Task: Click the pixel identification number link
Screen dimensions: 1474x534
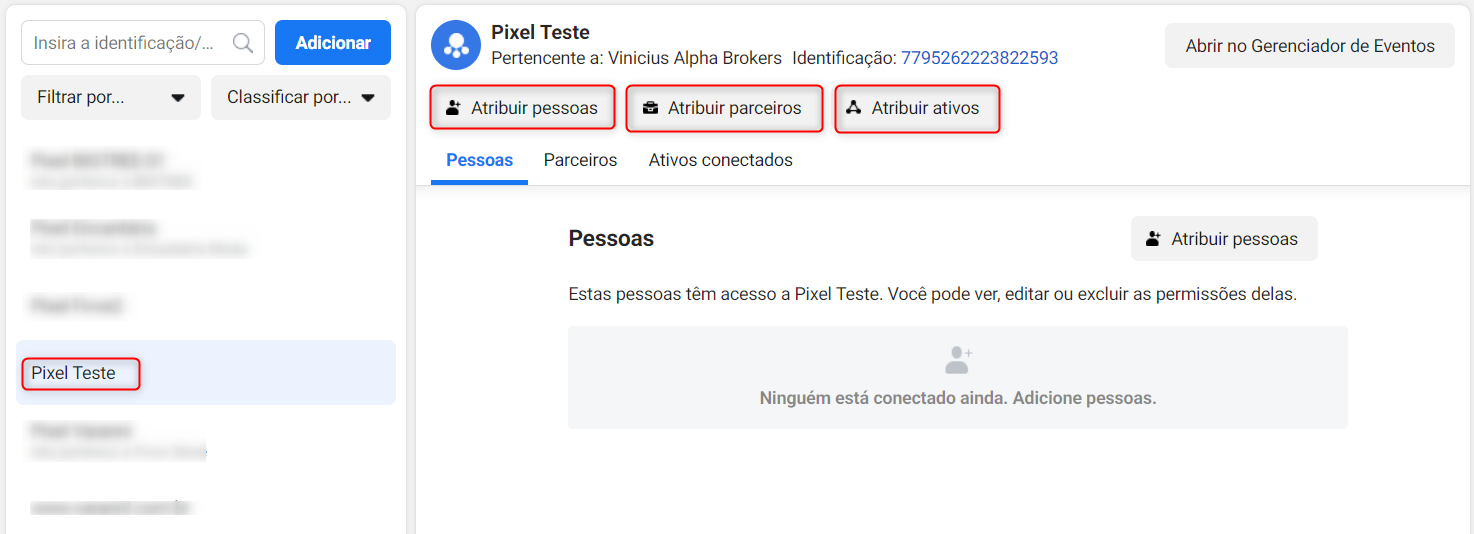Action: click(x=980, y=58)
